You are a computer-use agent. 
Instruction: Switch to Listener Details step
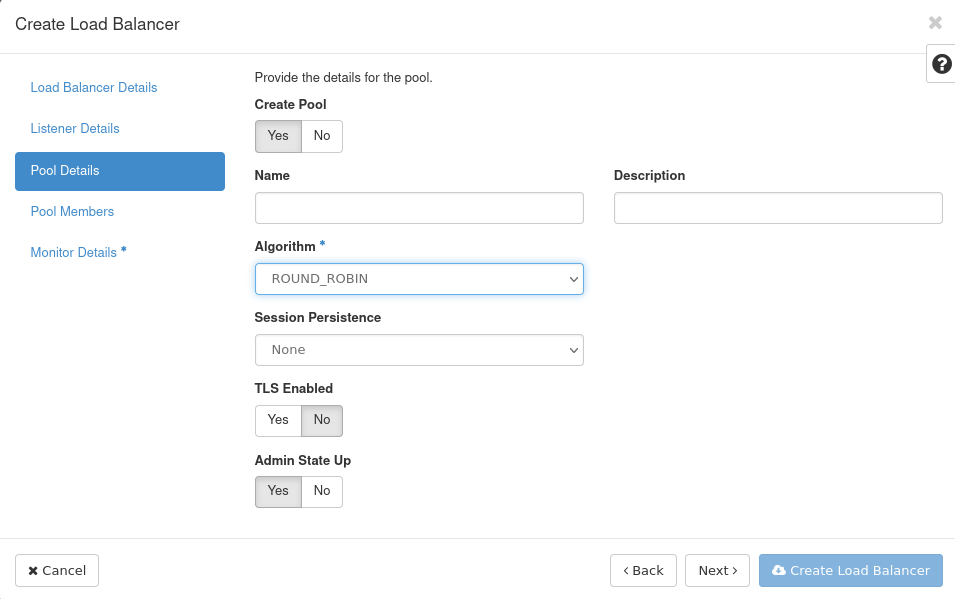pos(75,129)
